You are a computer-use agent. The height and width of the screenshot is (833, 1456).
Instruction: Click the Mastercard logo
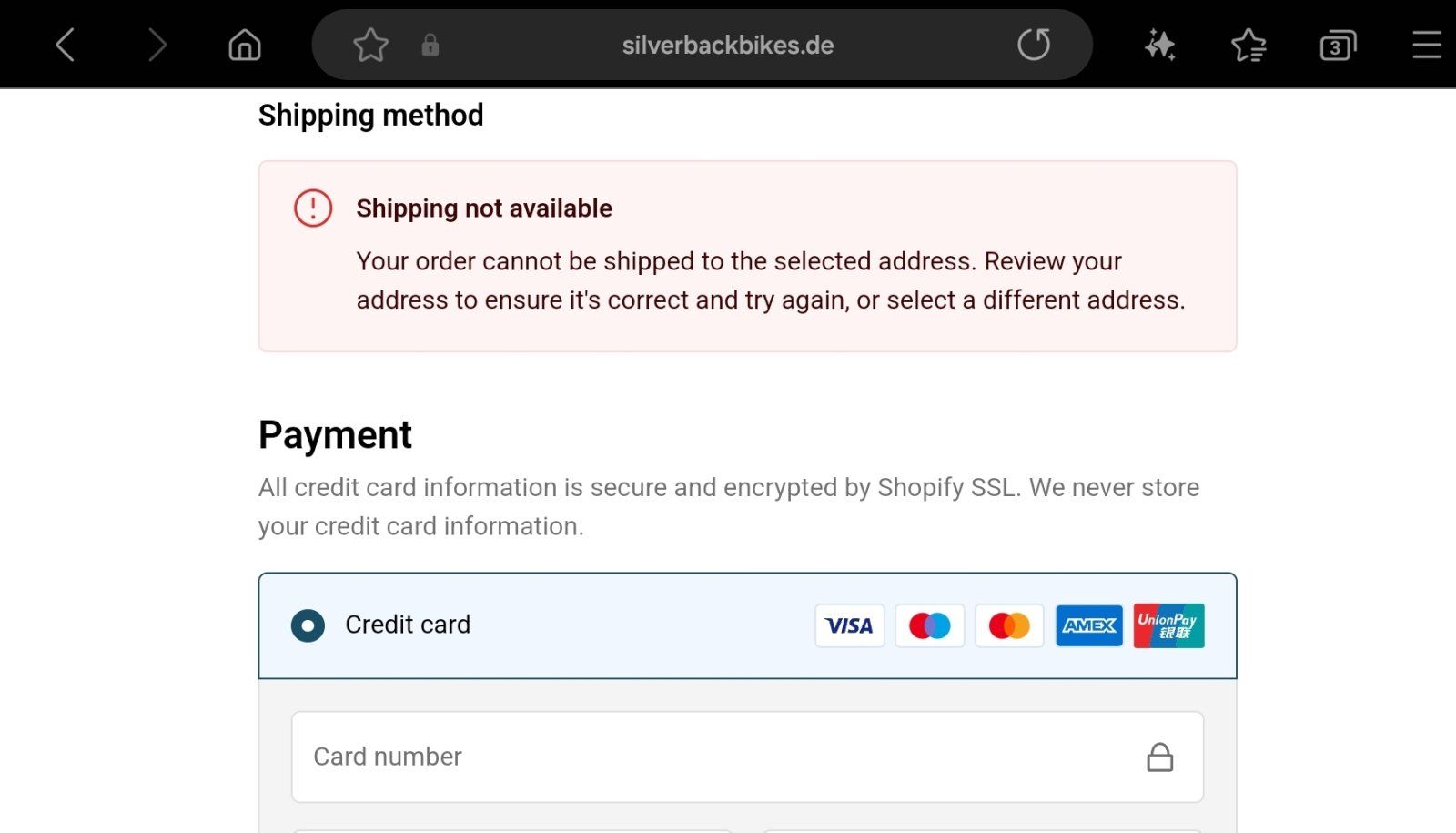[x=1009, y=625]
